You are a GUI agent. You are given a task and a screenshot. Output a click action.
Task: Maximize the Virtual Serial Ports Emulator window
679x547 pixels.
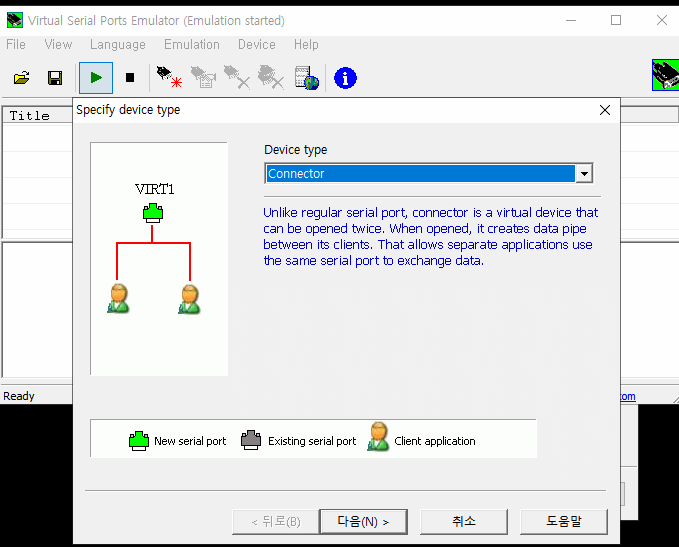tap(616, 20)
